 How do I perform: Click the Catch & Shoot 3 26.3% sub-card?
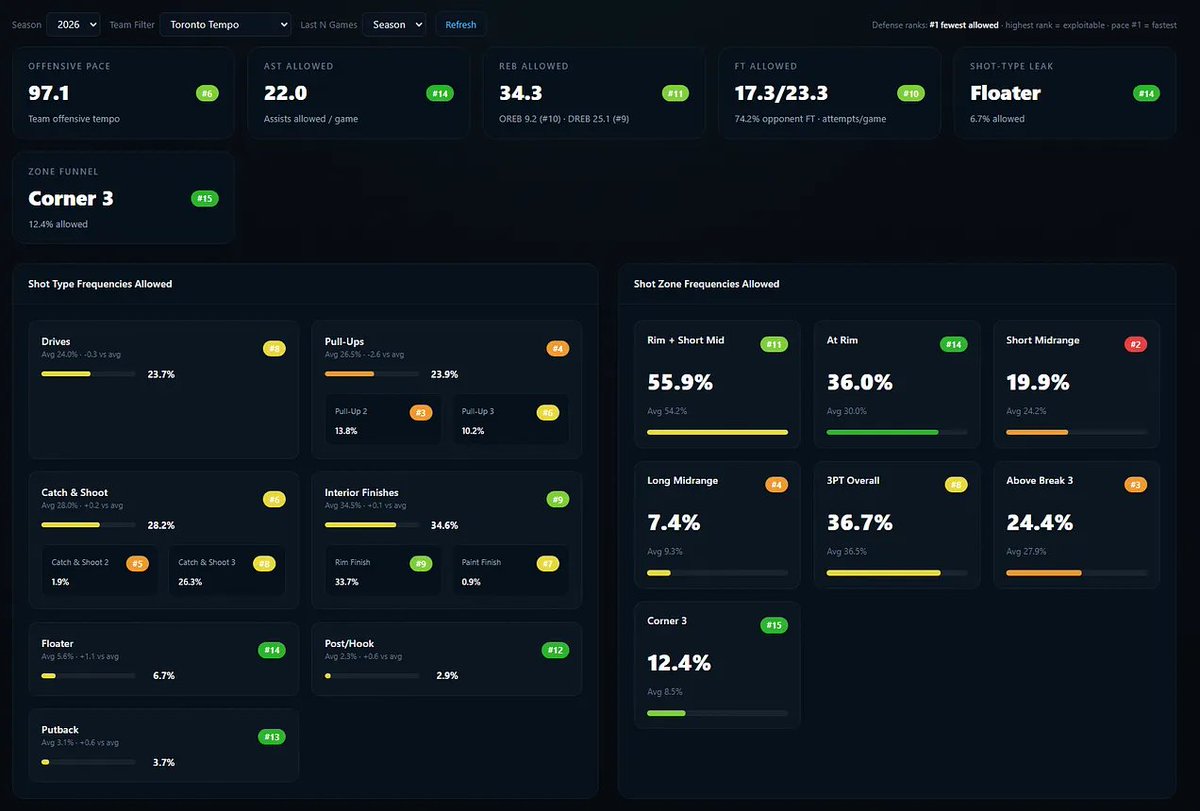coord(226,571)
